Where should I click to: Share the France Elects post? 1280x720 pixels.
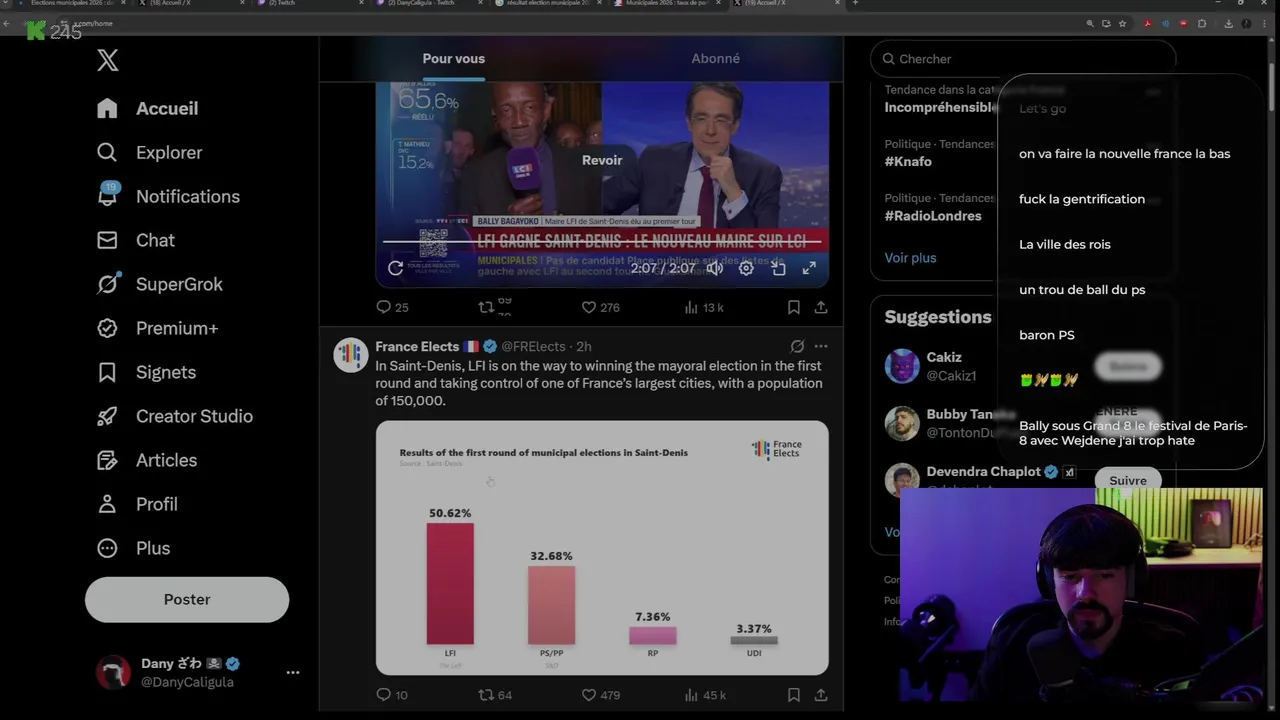click(821, 694)
